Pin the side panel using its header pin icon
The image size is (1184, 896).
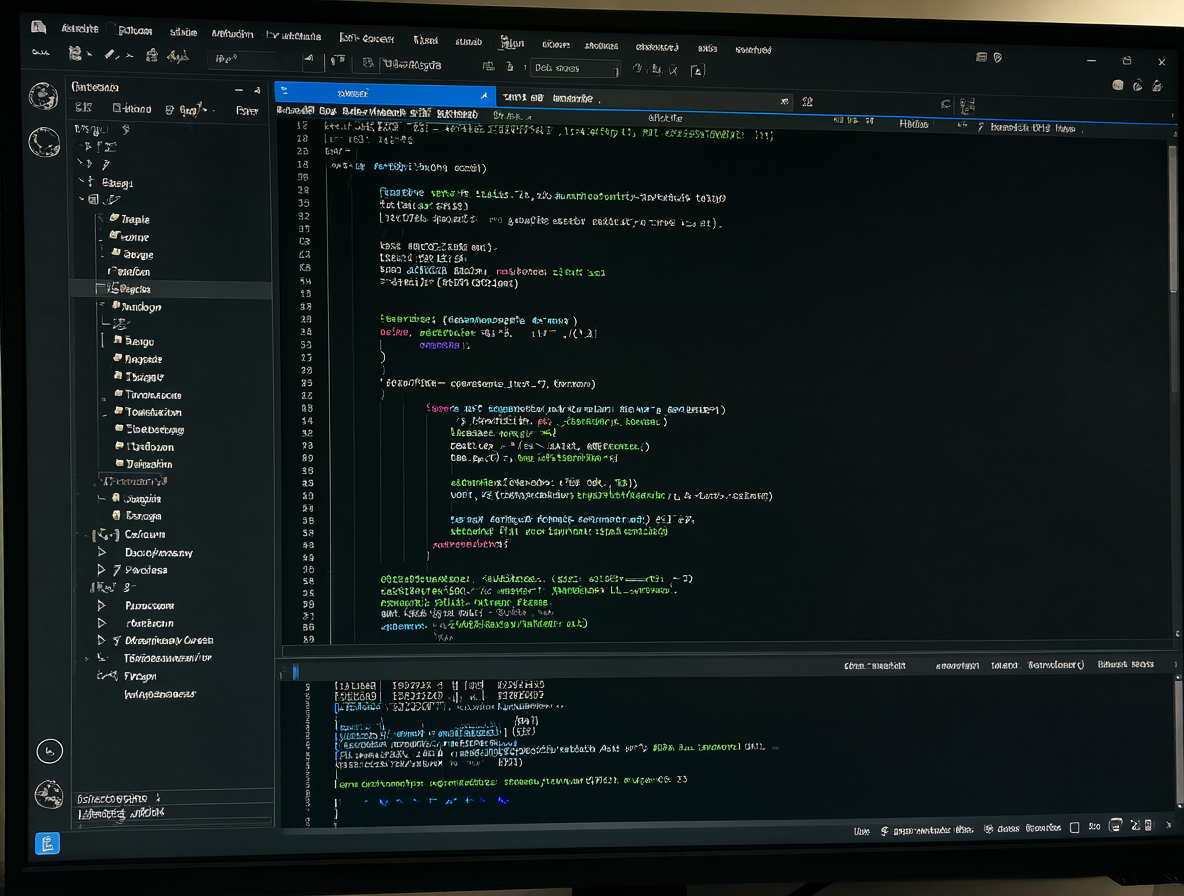click(x=257, y=90)
